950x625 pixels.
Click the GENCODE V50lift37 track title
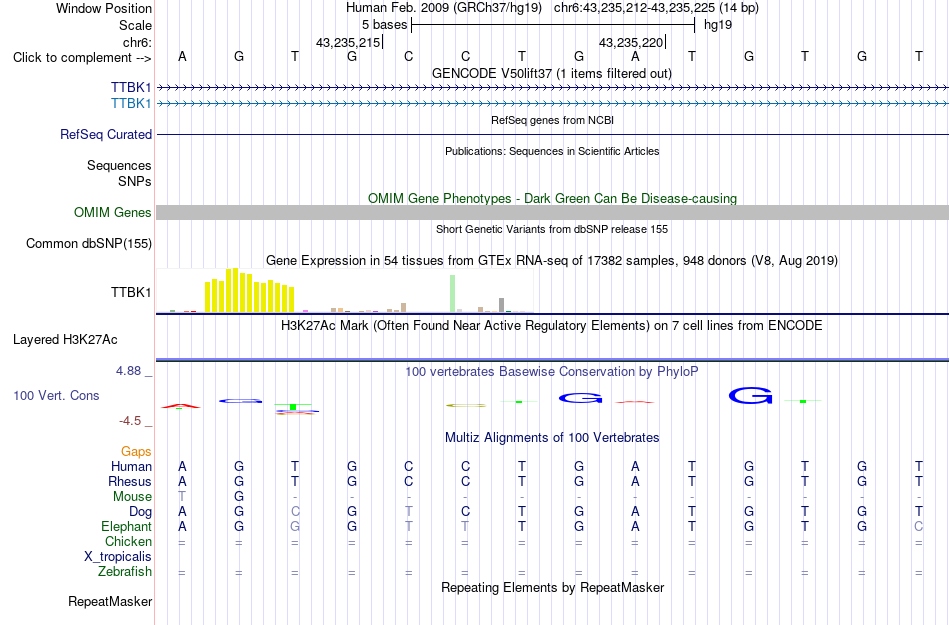click(551, 73)
